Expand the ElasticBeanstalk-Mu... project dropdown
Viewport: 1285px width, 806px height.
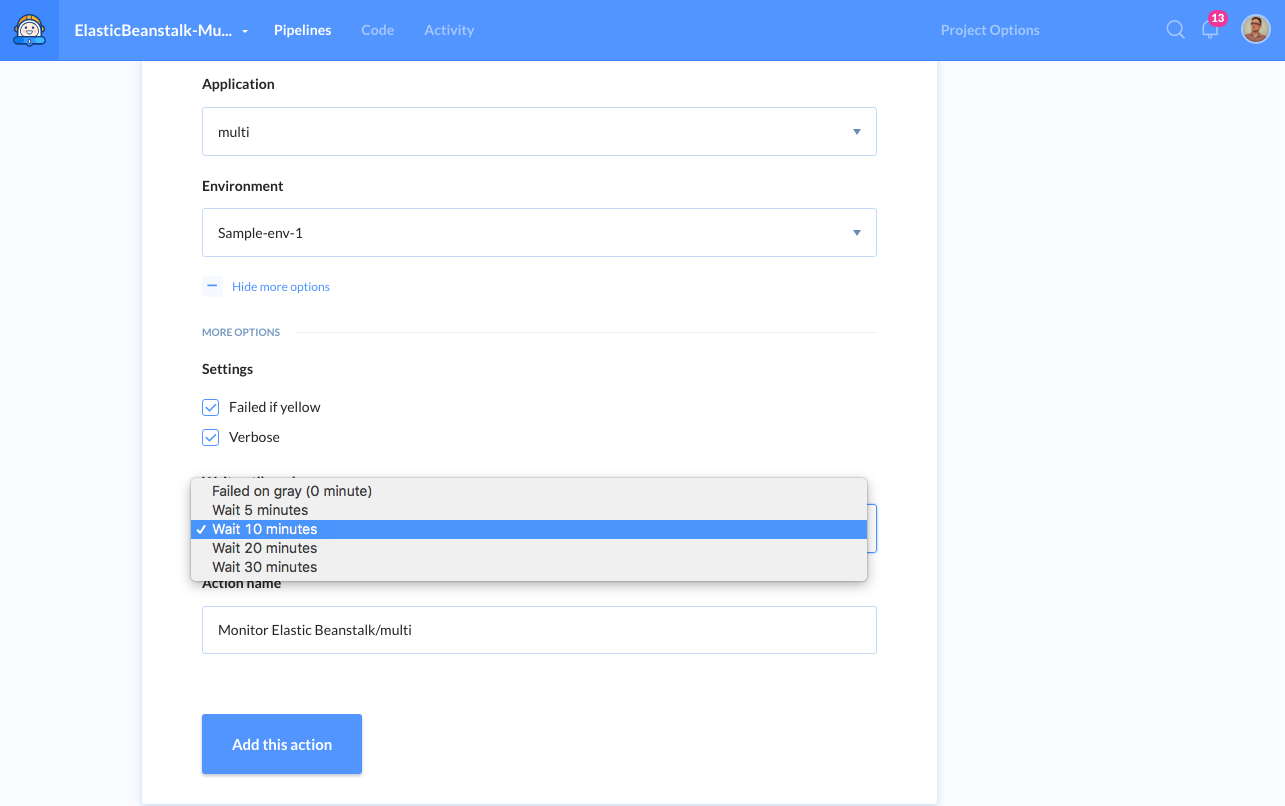[162, 30]
